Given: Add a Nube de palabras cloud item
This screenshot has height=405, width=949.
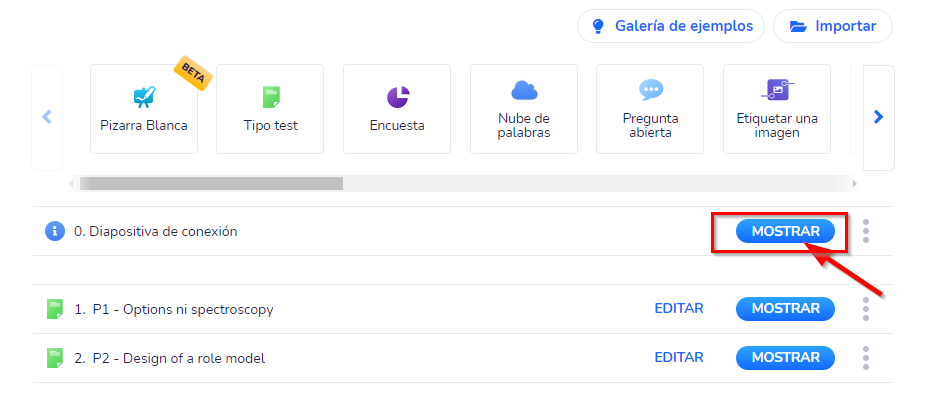Looking at the screenshot, I should 524,109.
